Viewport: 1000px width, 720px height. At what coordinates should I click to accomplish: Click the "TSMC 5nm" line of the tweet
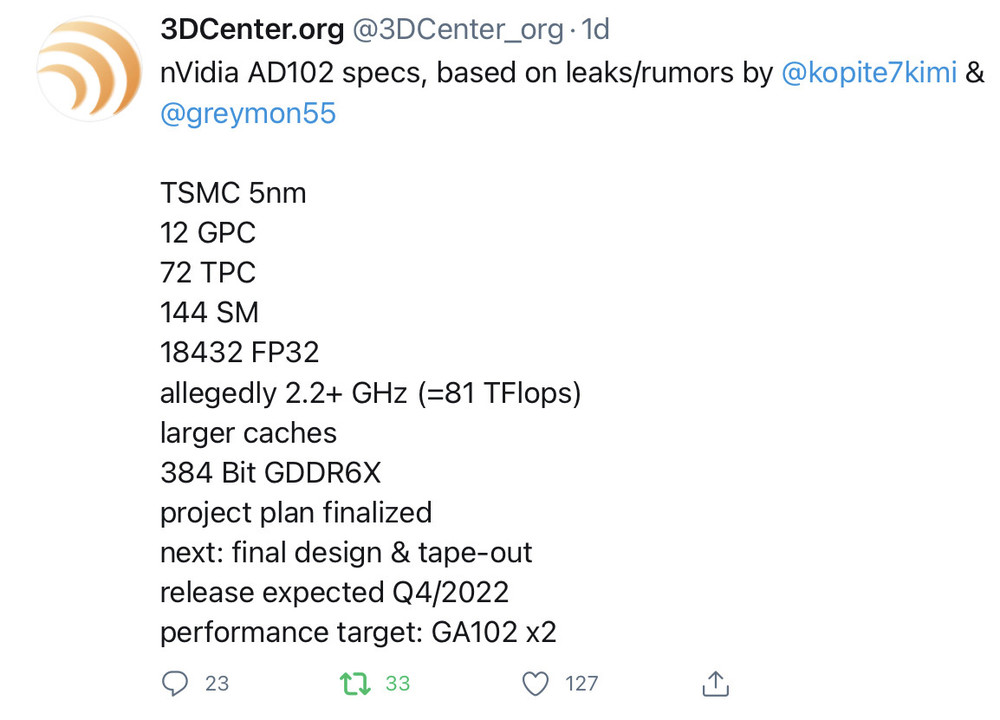coord(233,193)
